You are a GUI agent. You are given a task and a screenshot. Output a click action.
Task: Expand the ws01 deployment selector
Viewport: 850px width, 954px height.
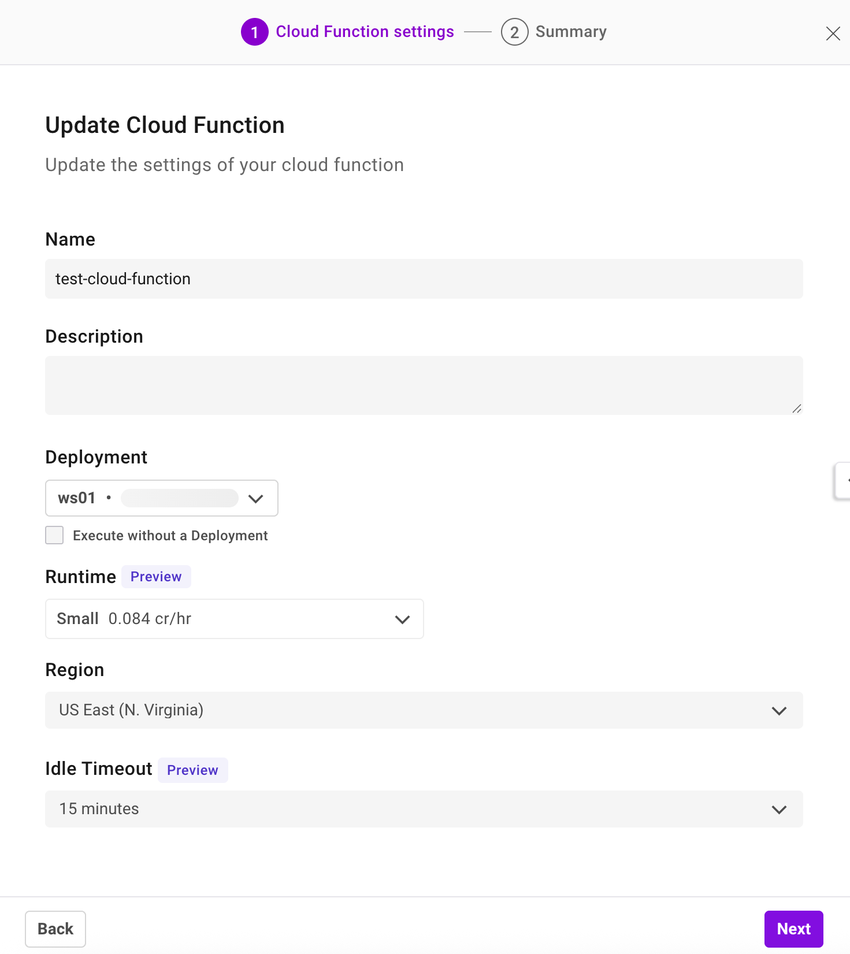pos(160,497)
